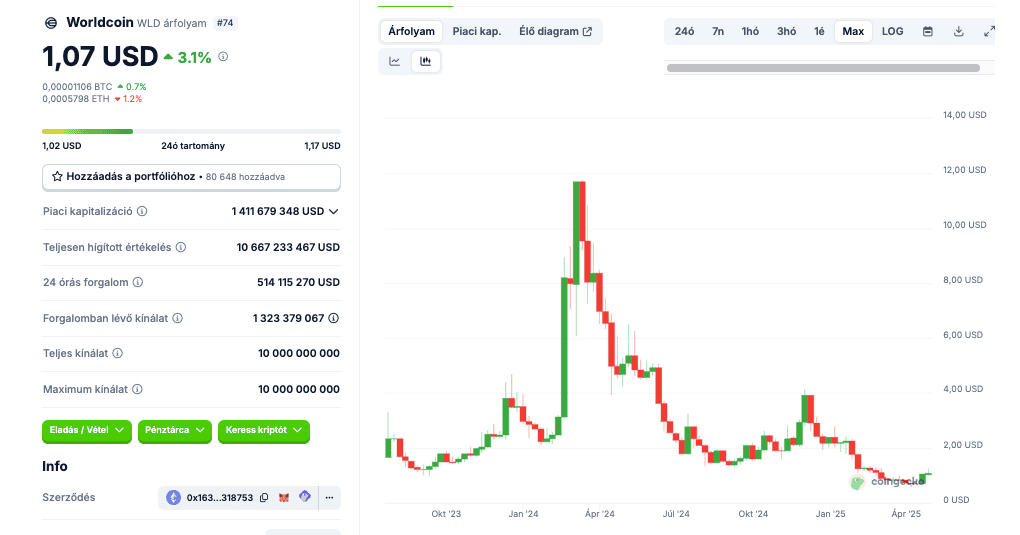1020x535 pixels.
Task: Click the purple contract icon beside the MetaMask fox
Action: pyautogui.click(x=304, y=497)
